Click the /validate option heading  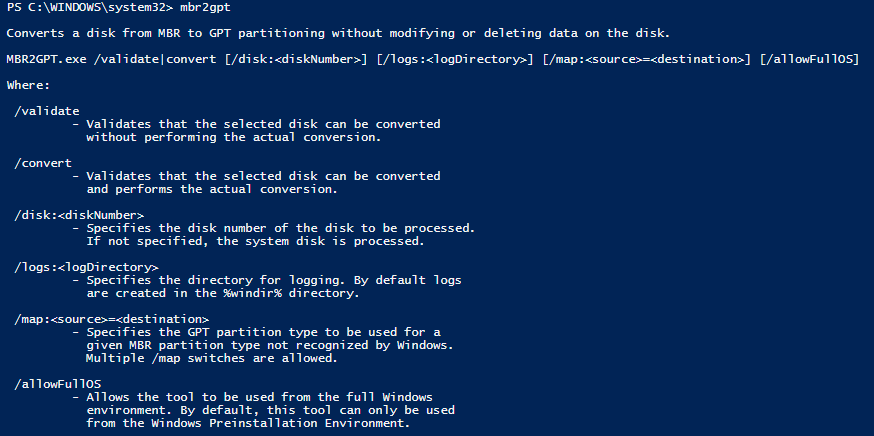47,111
